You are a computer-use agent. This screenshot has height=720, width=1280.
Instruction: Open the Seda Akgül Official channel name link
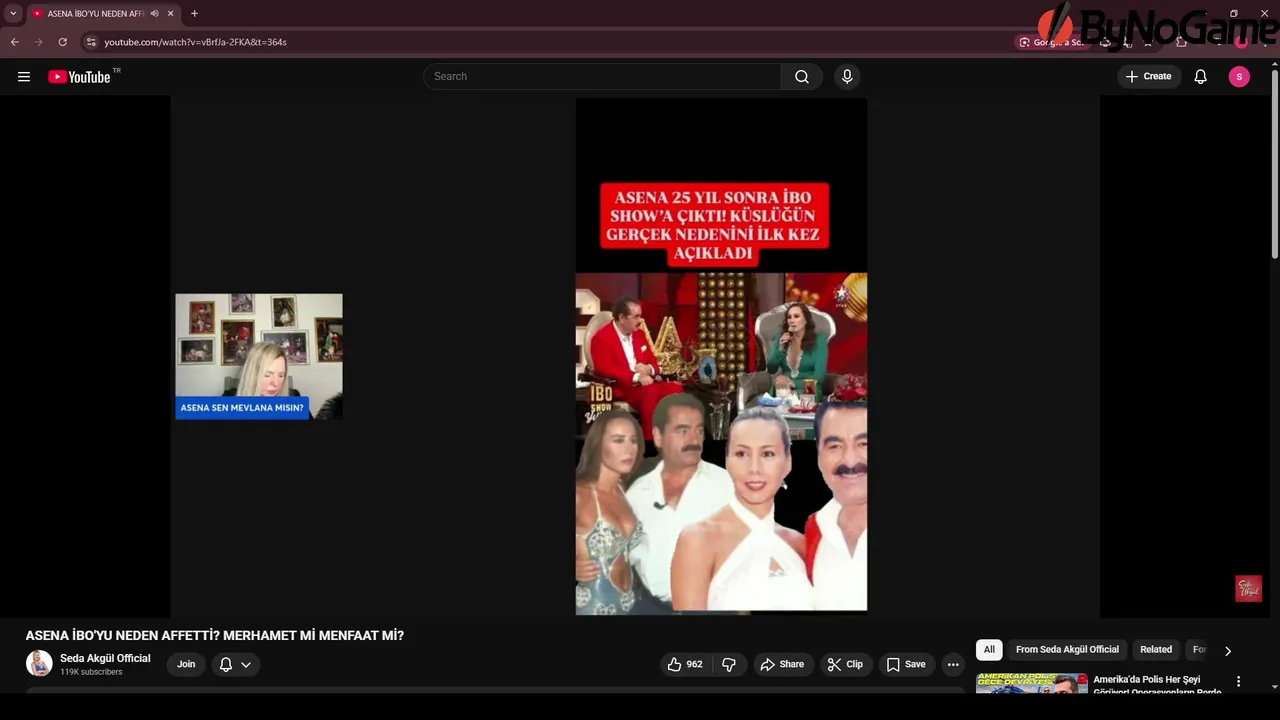pyautogui.click(x=105, y=658)
